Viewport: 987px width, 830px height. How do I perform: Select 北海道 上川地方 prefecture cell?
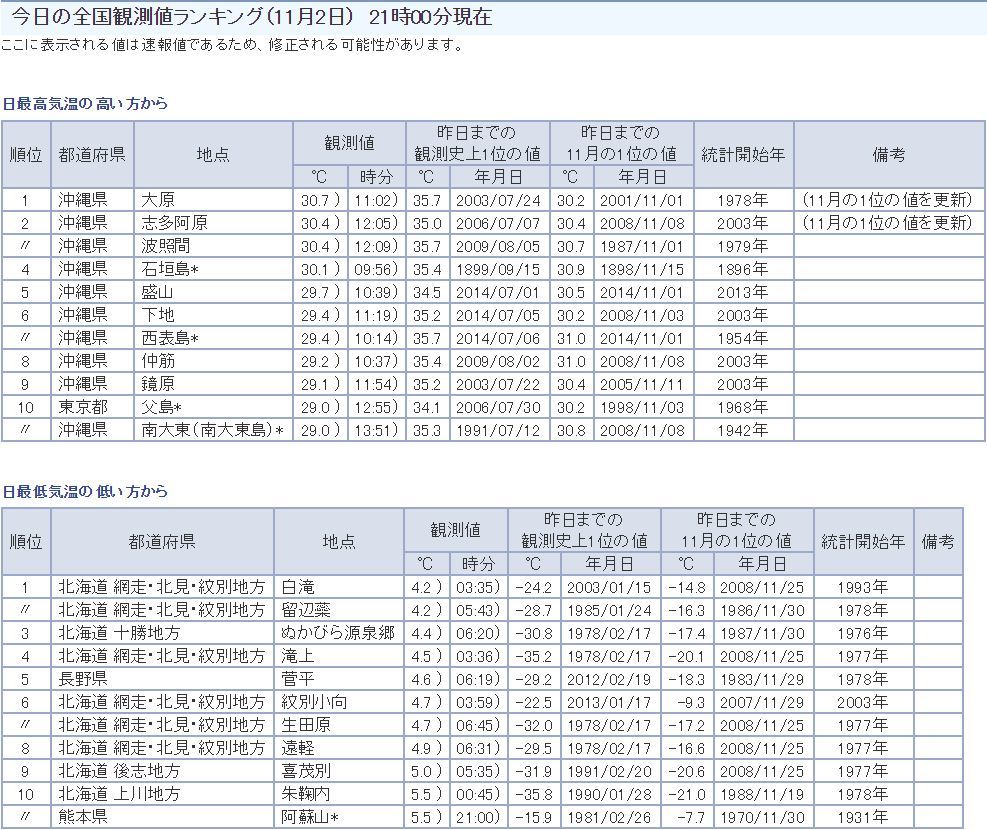pyautogui.click(x=162, y=794)
